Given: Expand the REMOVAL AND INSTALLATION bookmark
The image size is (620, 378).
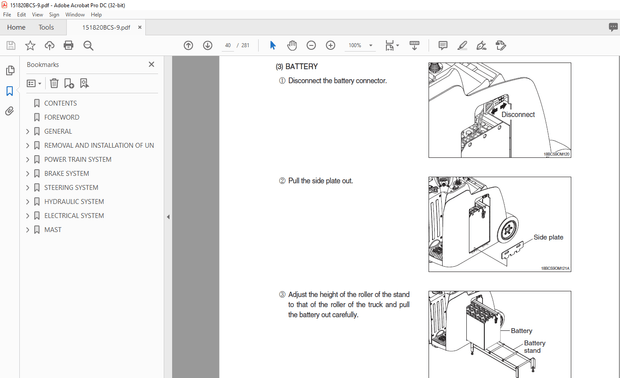Looking at the screenshot, I should 27,146.
